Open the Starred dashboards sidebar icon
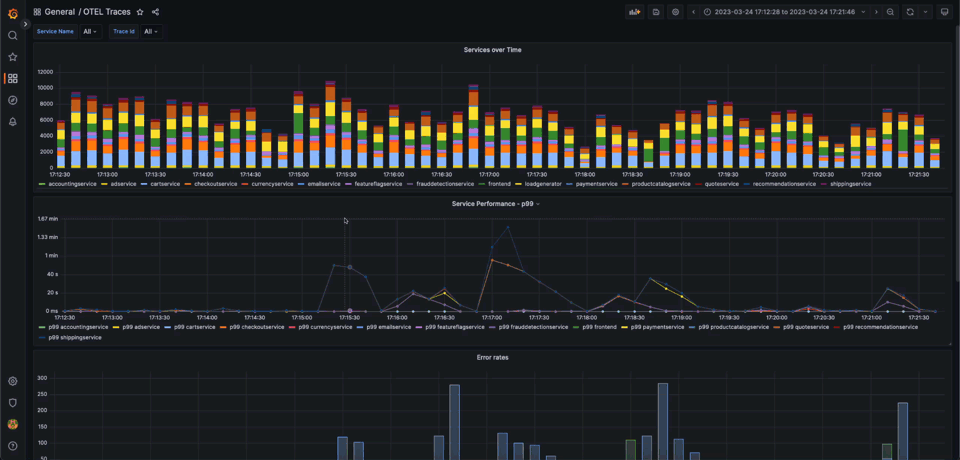Screen dimensions: 960x460 tap(13, 57)
